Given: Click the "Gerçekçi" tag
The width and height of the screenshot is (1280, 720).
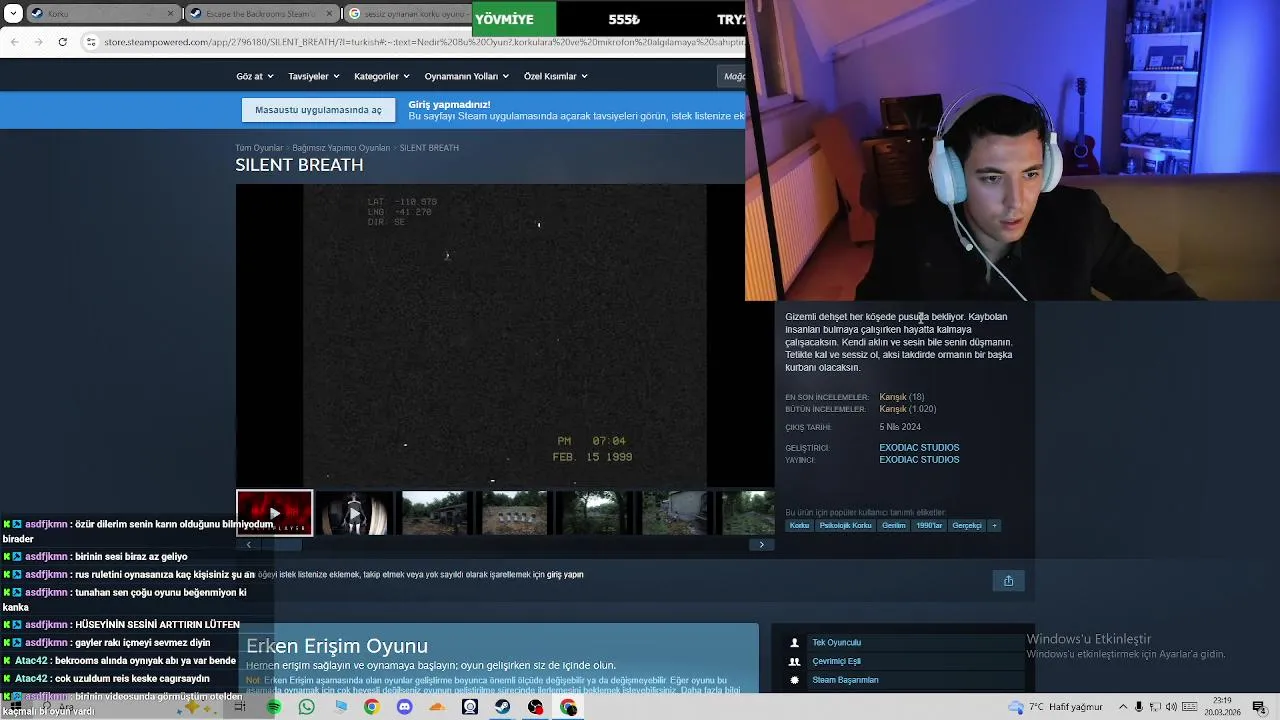Looking at the screenshot, I should pos(967,525).
